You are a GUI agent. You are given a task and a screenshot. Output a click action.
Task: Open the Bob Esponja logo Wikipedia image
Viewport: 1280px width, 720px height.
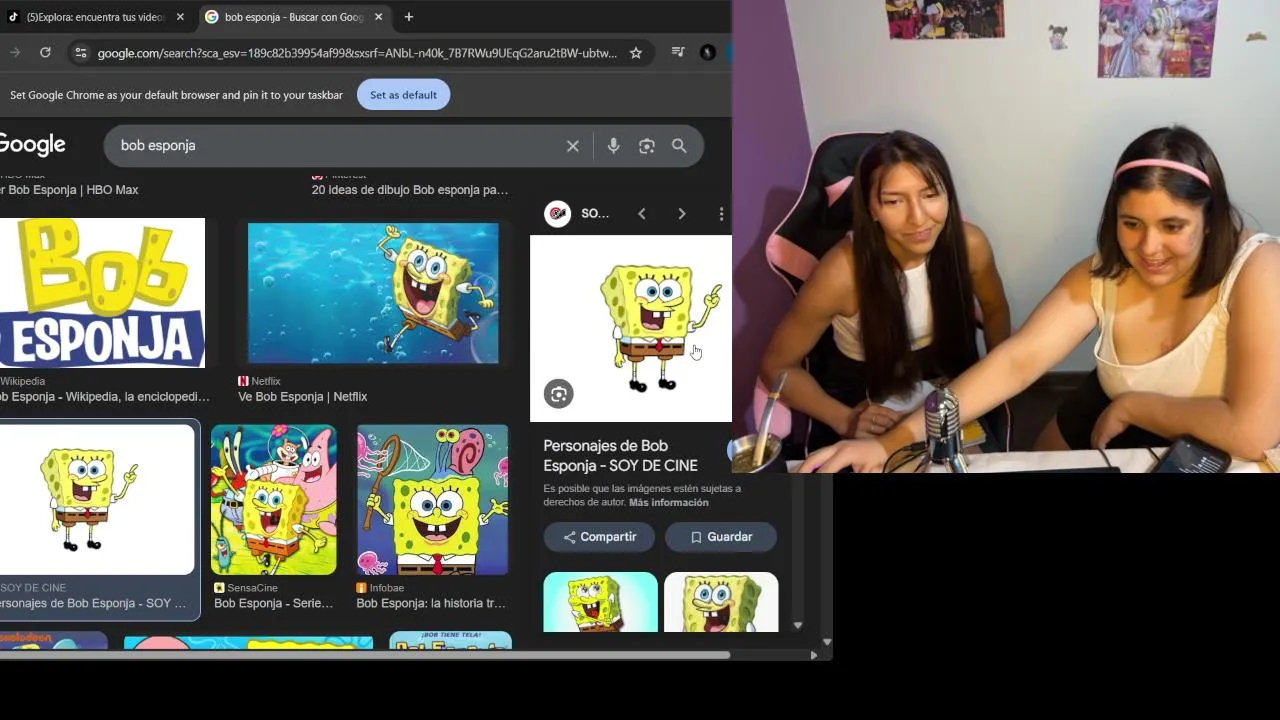[x=102, y=293]
